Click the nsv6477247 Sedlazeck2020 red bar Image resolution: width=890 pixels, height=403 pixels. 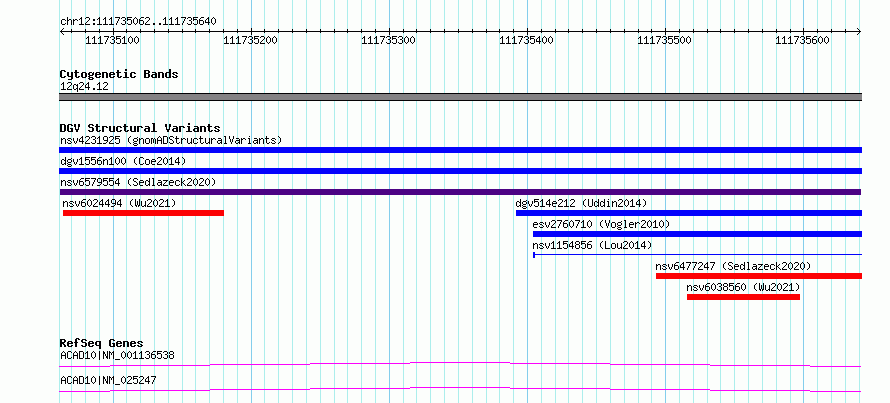[x=759, y=276]
